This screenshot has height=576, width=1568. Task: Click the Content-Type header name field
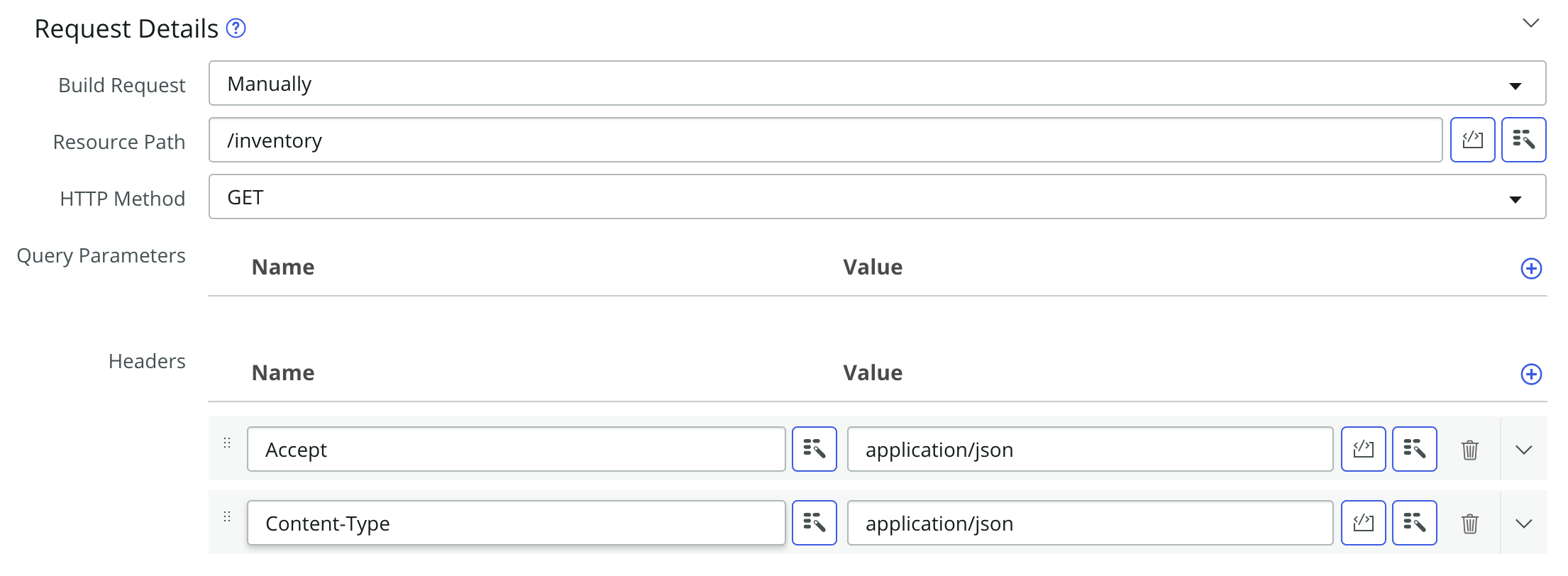coord(517,524)
